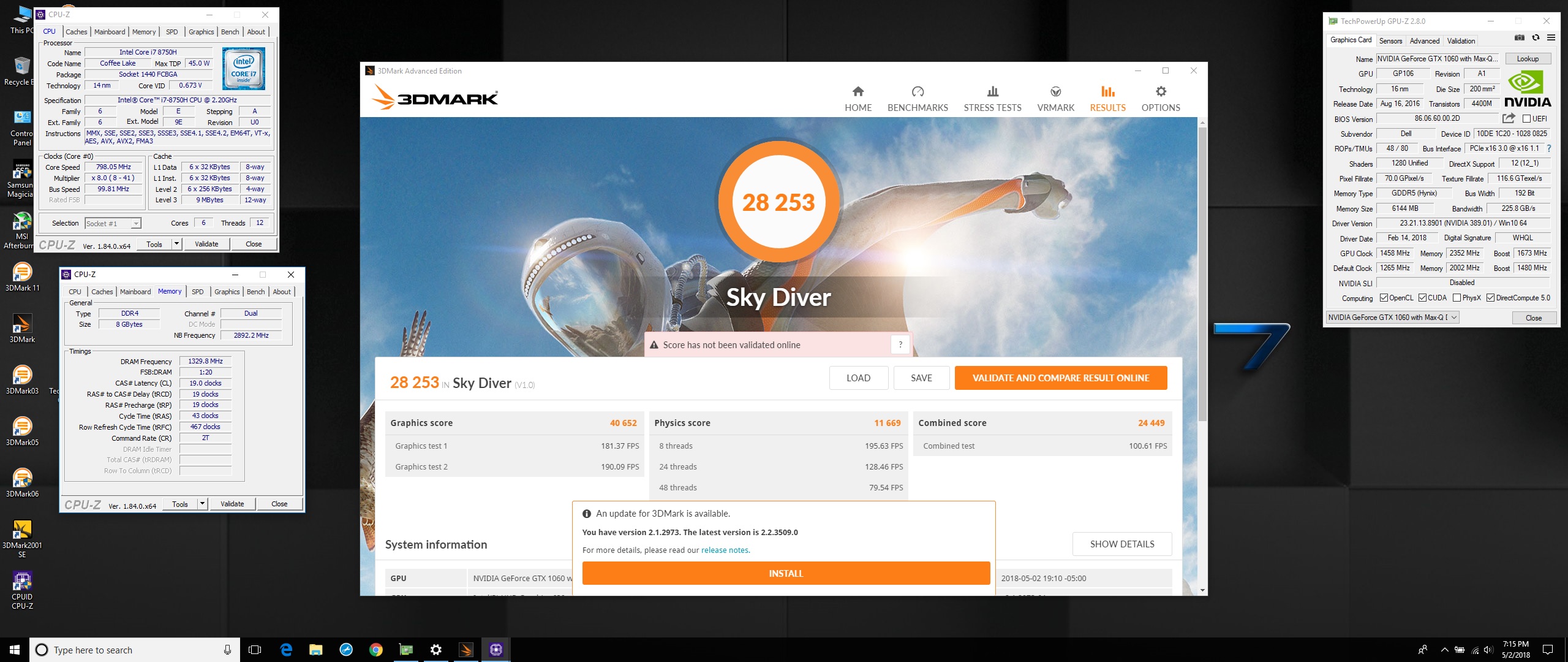Open Windows Settings gear in taskbar
Viewport: 1568px width, 662px height.
click(436, 650)
